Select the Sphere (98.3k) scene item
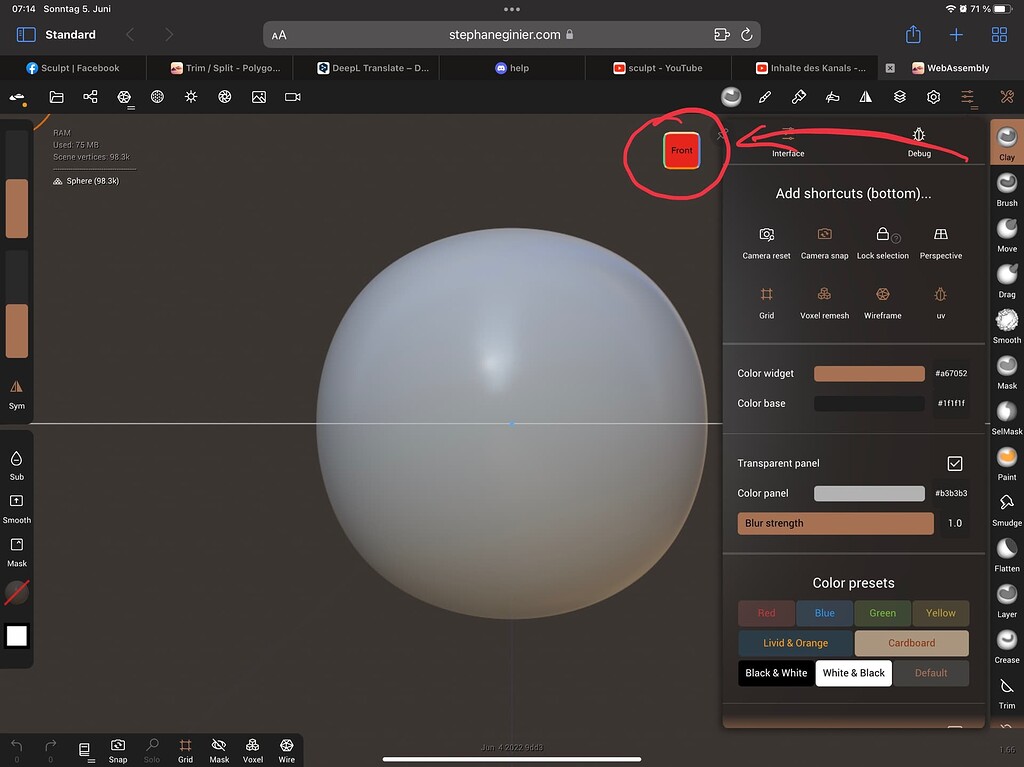Viewport: 1024px width, 767px height. 84,181
